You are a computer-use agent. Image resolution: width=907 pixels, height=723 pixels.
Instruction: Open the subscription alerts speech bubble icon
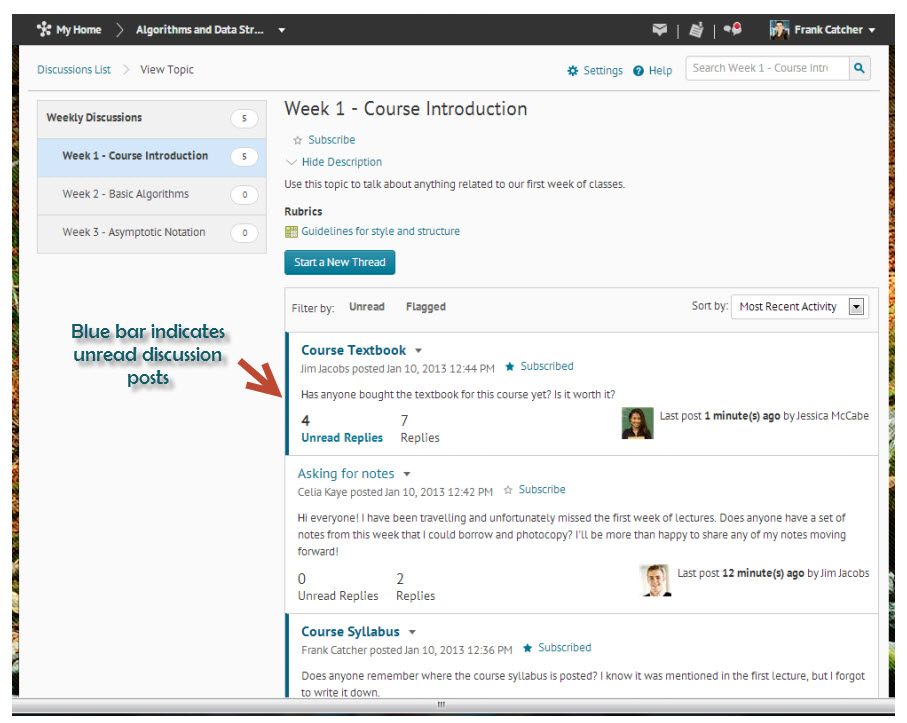pyautogui.click(x=733, y=30)
